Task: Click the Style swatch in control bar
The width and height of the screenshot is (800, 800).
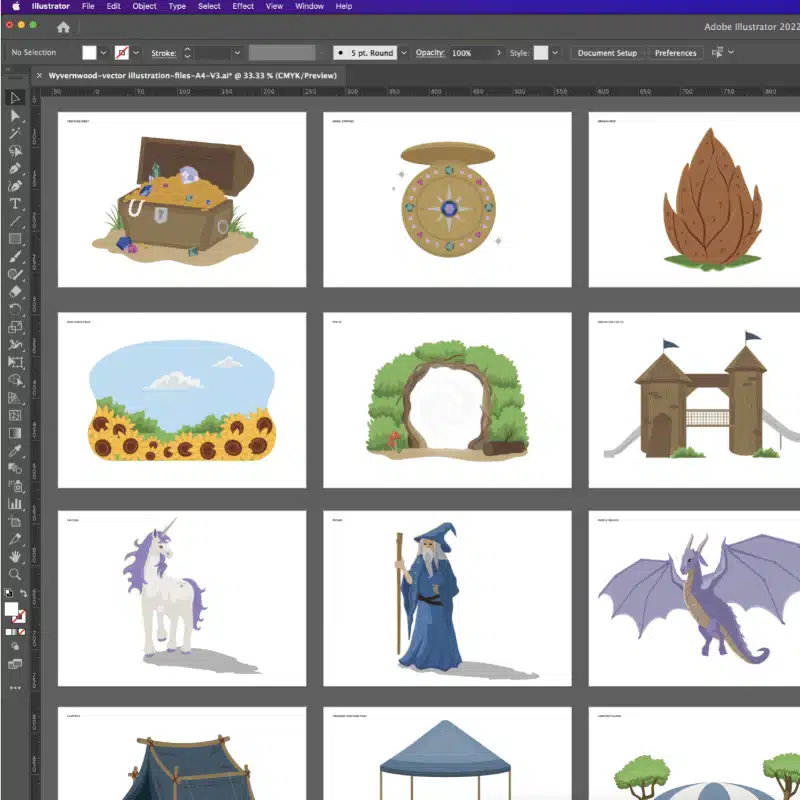Action: point(541,52)
